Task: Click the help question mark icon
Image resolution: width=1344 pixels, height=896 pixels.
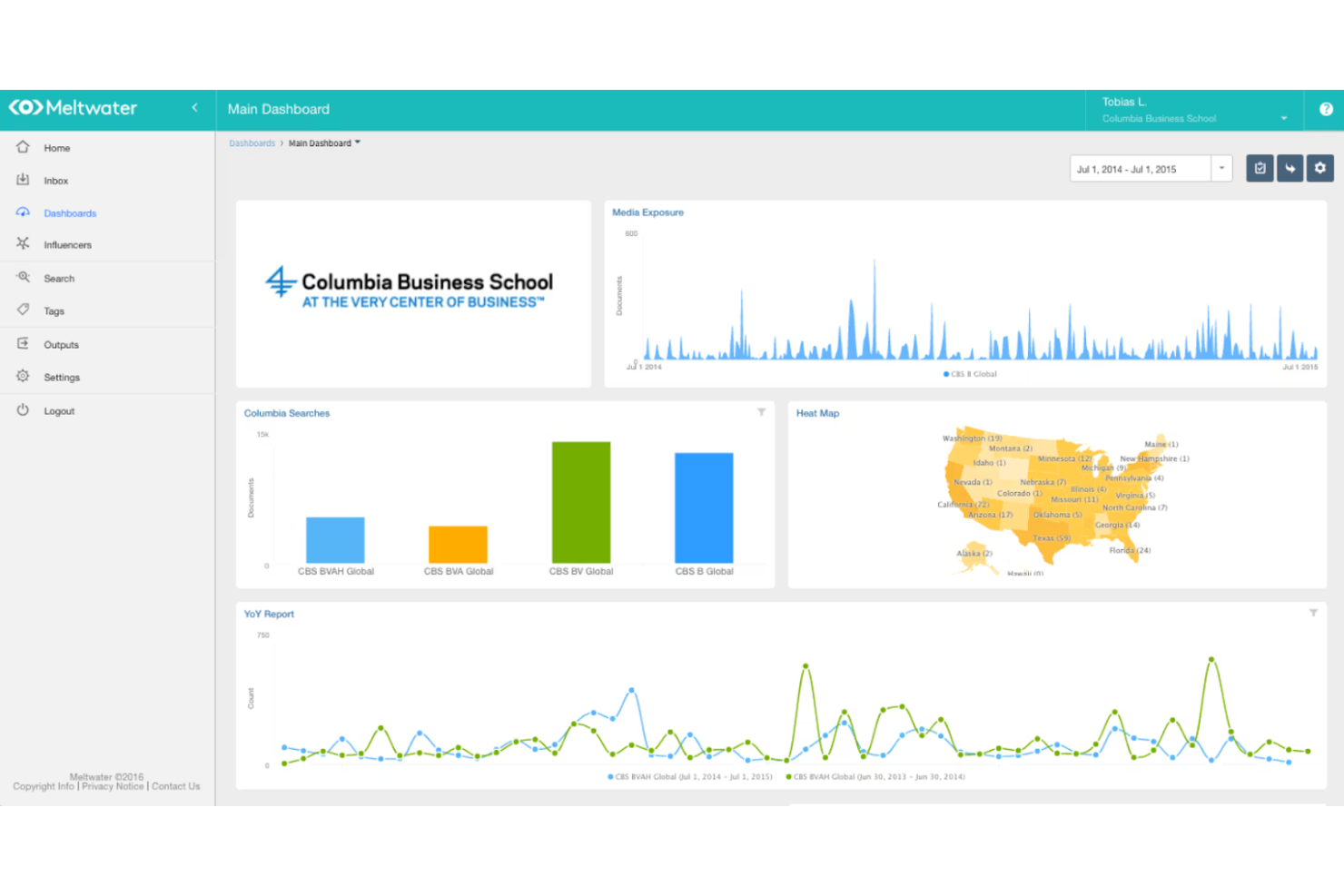Action: (x=1326, y=109)
